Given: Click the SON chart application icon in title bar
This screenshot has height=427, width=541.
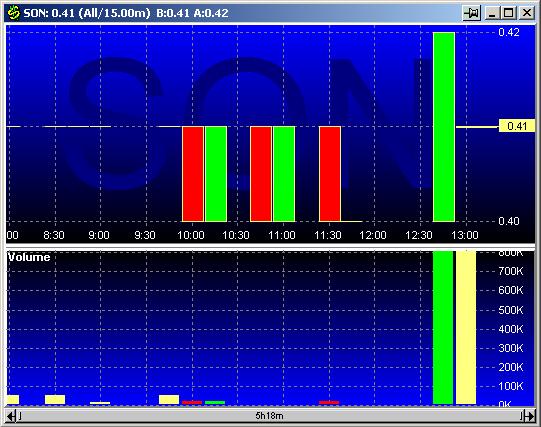Looking at the screenshot, I should pyautogui.click(x=14, y=13).
